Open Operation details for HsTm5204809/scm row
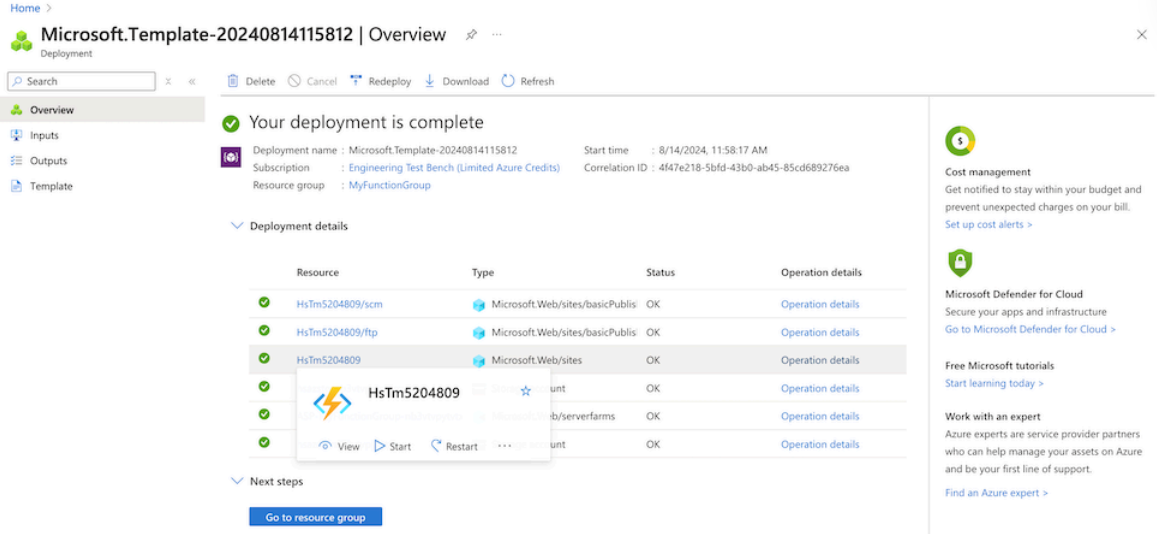The image size is (1157, 534). (x=820, y=304)
